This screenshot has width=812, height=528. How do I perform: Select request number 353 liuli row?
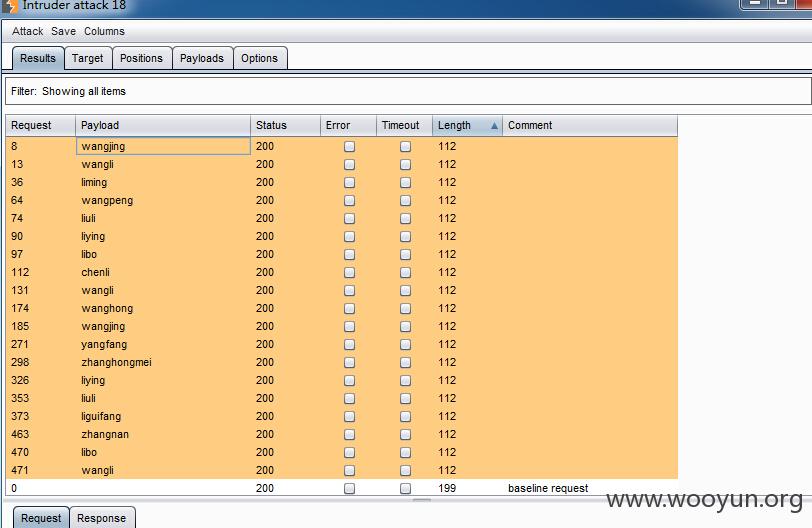342,398
